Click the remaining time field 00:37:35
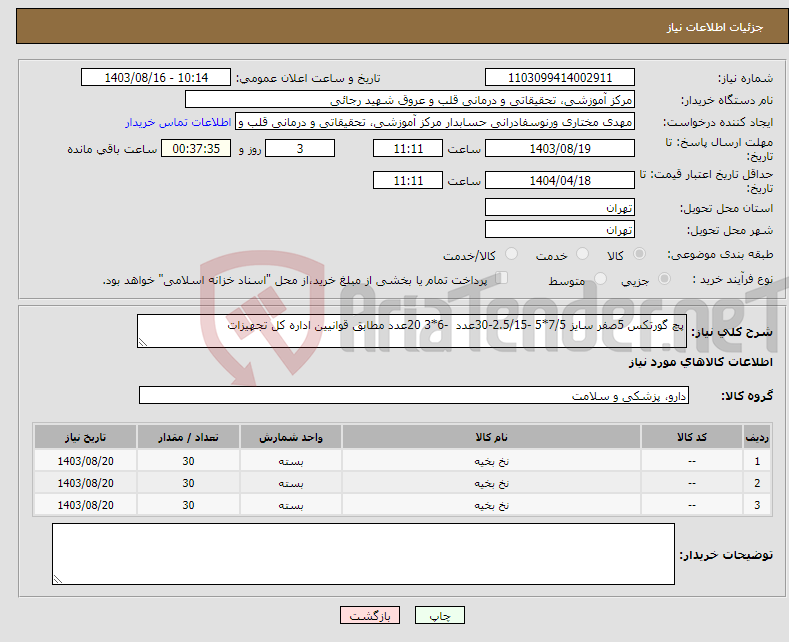Screen dimensions: 789x642 (x=196, y=148)
